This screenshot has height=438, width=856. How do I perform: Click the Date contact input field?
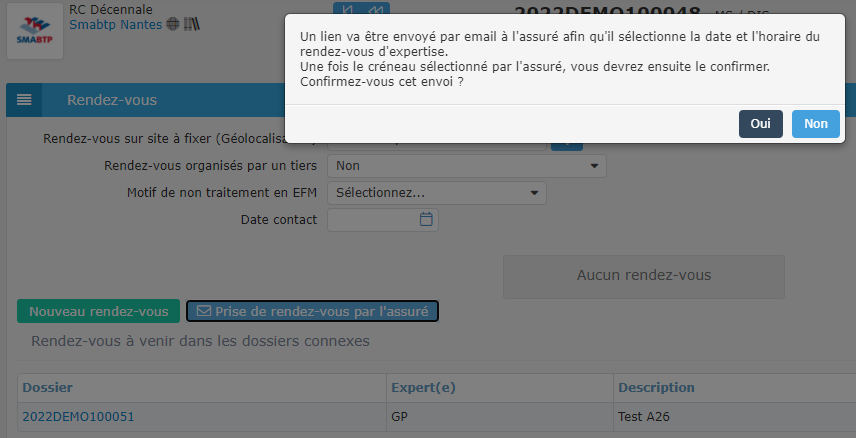[x=372, y=219]
